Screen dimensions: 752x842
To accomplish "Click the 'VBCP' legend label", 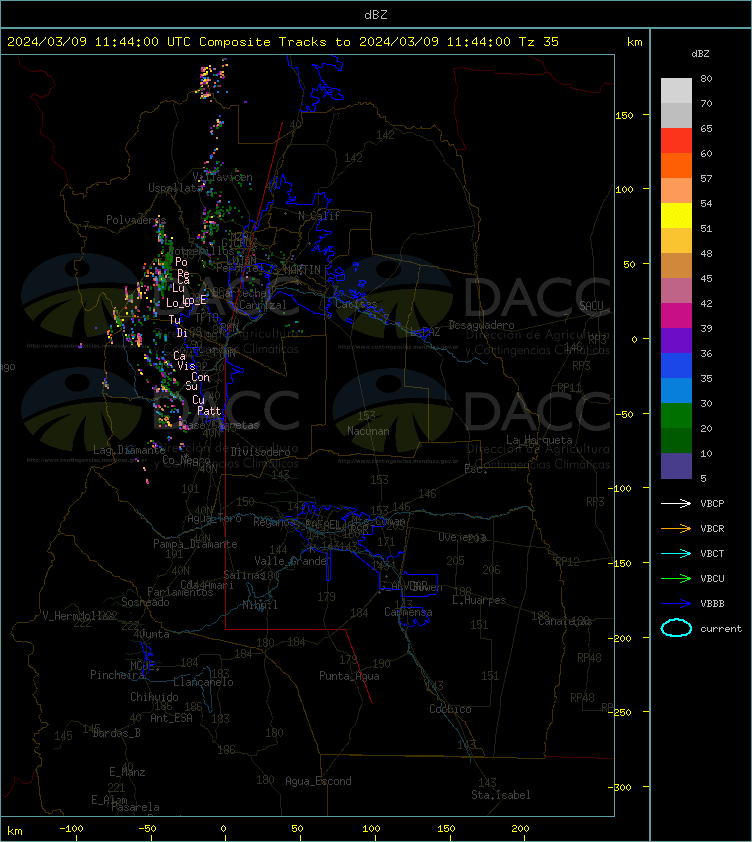I will click(x=712, y=504).
